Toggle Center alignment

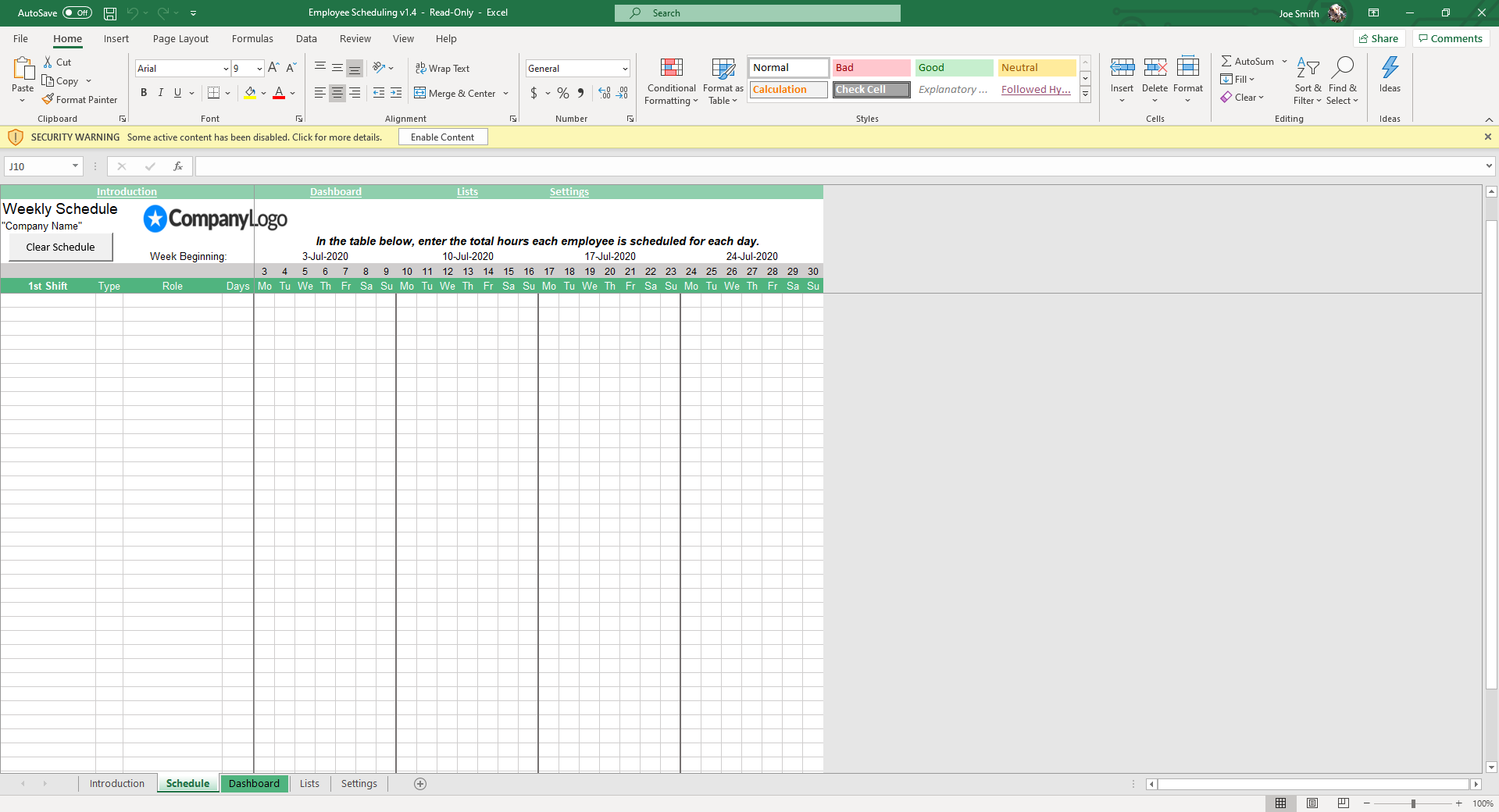pos(337,93)
